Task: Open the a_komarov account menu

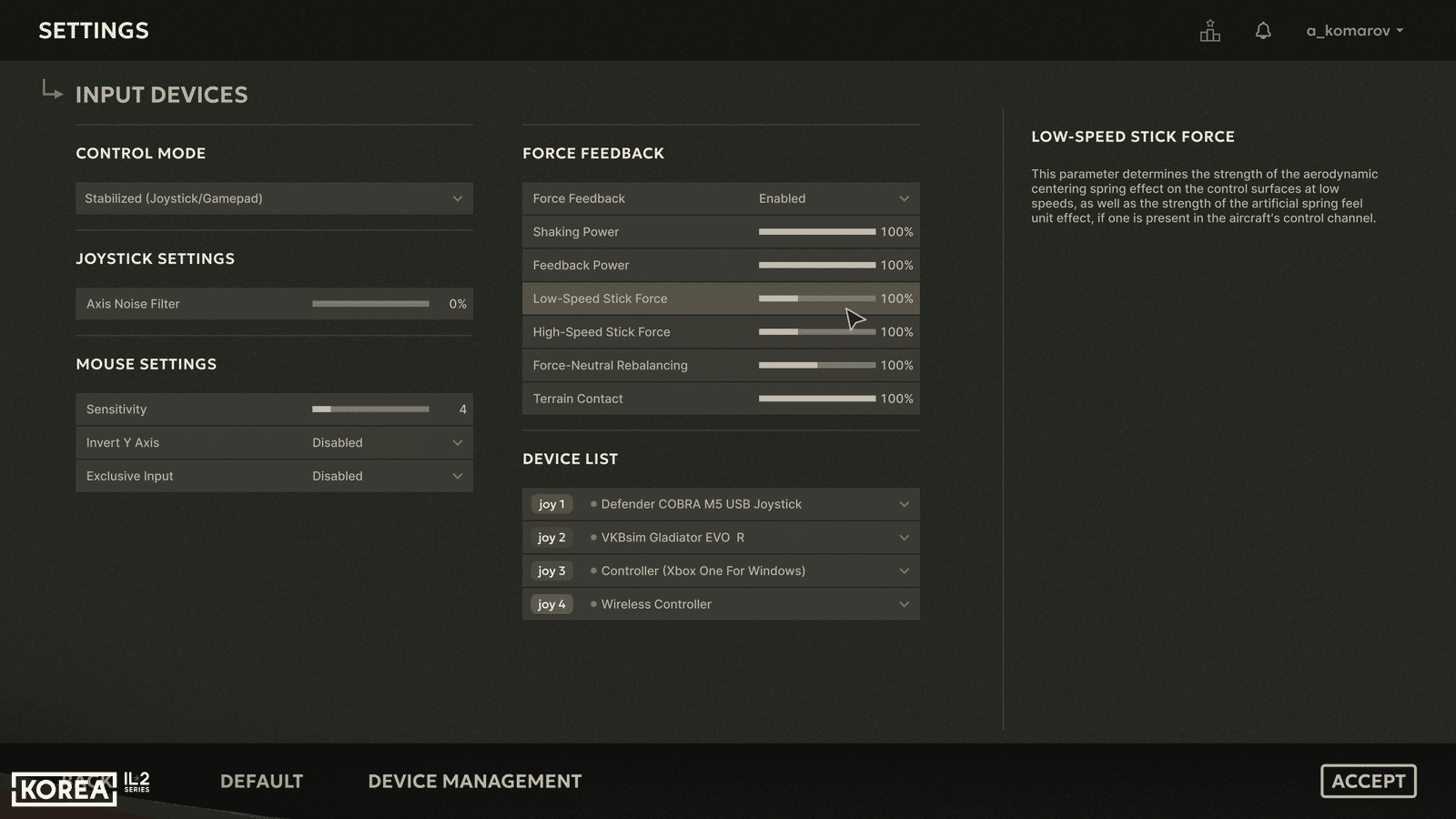Action: 1354,31
